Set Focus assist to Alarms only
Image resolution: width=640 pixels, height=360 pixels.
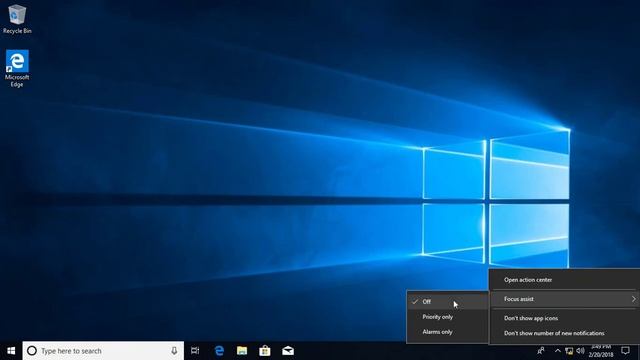coord(448,332)
